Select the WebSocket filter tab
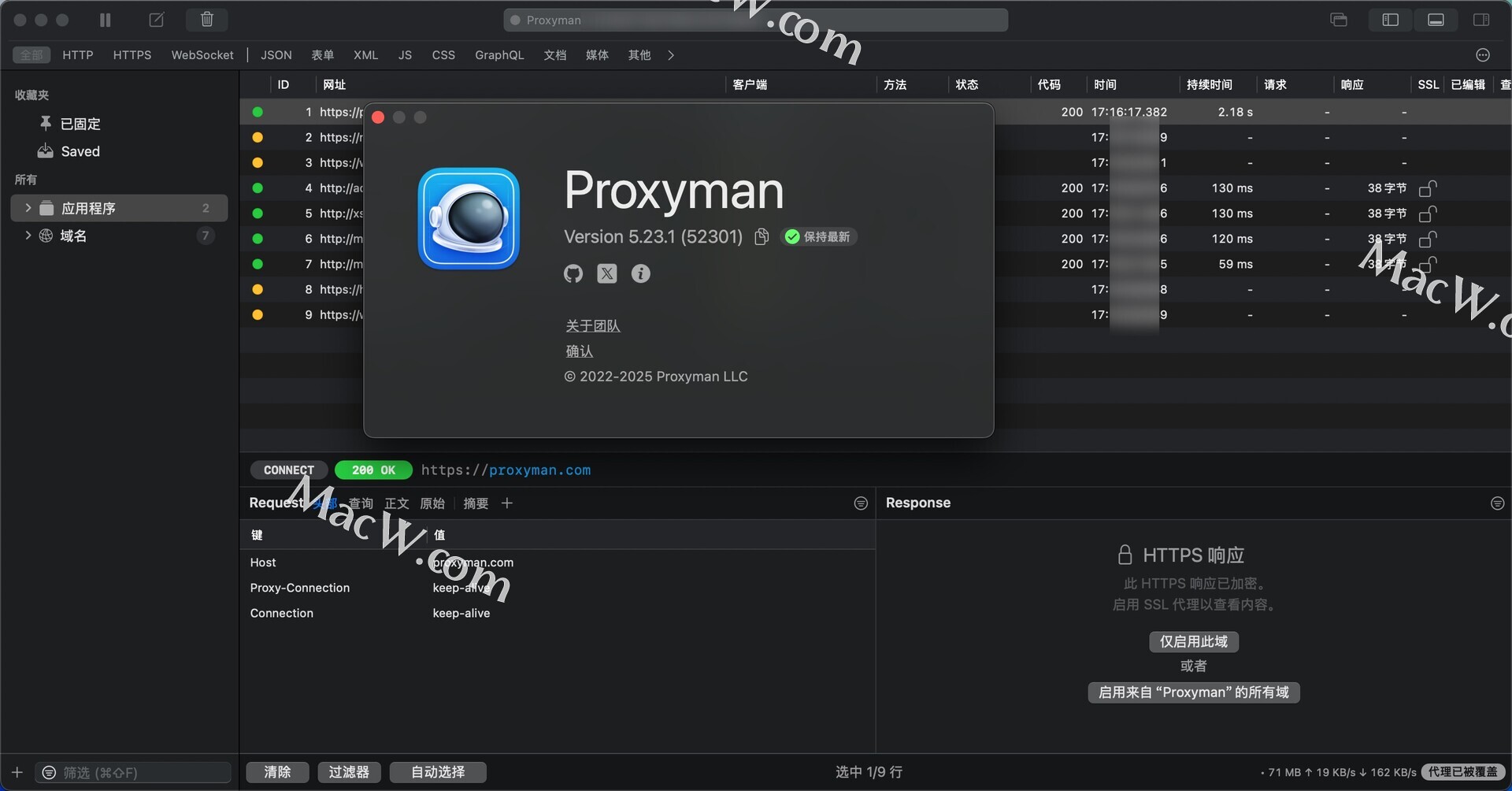 coord(202,54)
